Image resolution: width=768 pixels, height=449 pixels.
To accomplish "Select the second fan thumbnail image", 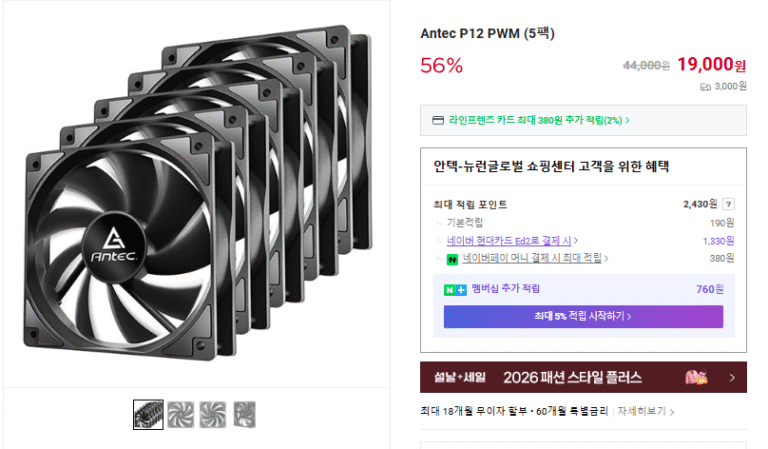I will click(x=181, y=414).
